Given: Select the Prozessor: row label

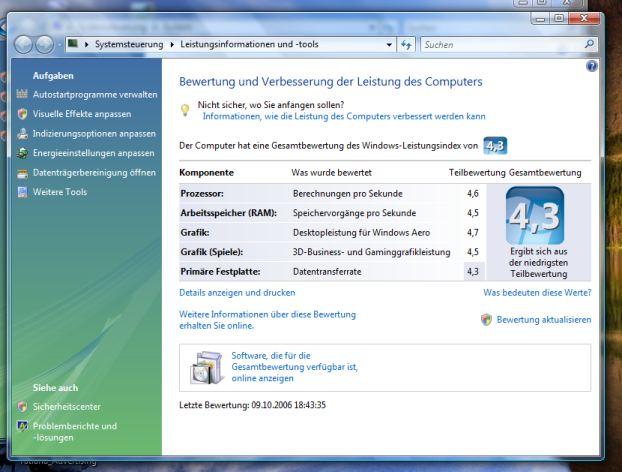Looking at the screenshot, I should coord(202,194).
